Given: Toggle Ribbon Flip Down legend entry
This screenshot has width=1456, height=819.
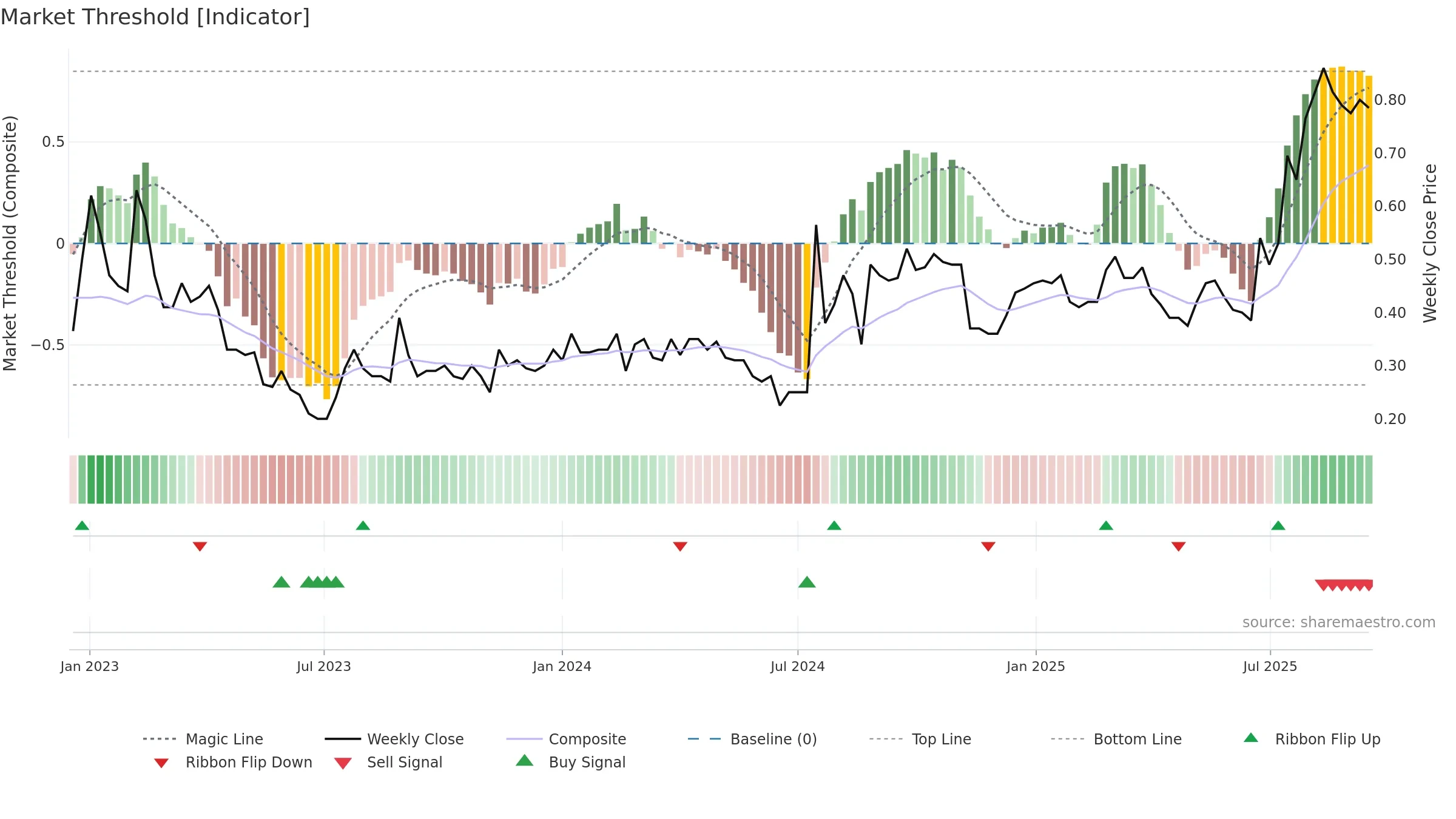Looking at the screenshot, I should tap(232, 762).
